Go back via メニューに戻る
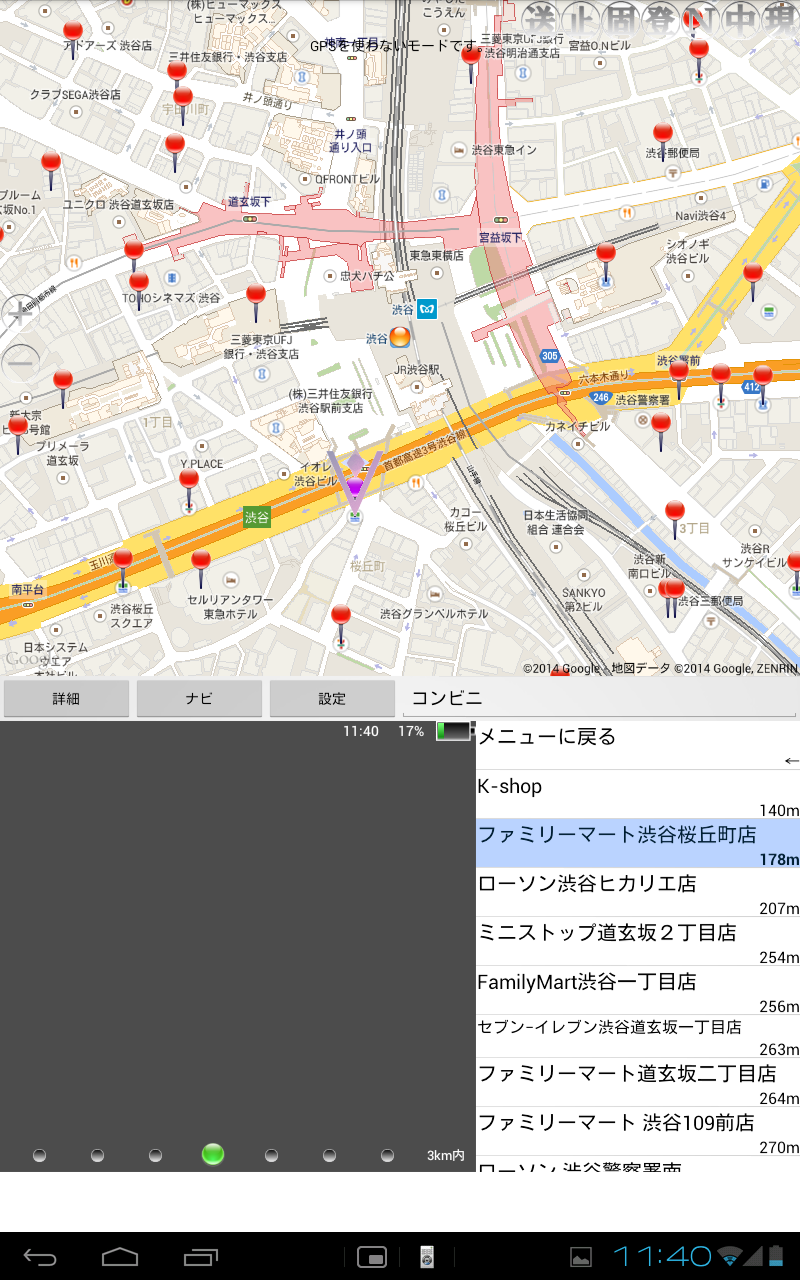Viewport: 800px width, 1280px height. tap(638, 746)
